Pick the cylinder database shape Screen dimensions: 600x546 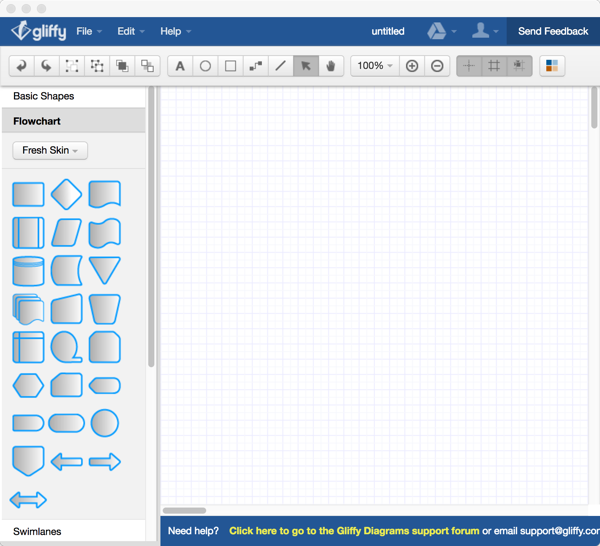(x=28, y=271)
